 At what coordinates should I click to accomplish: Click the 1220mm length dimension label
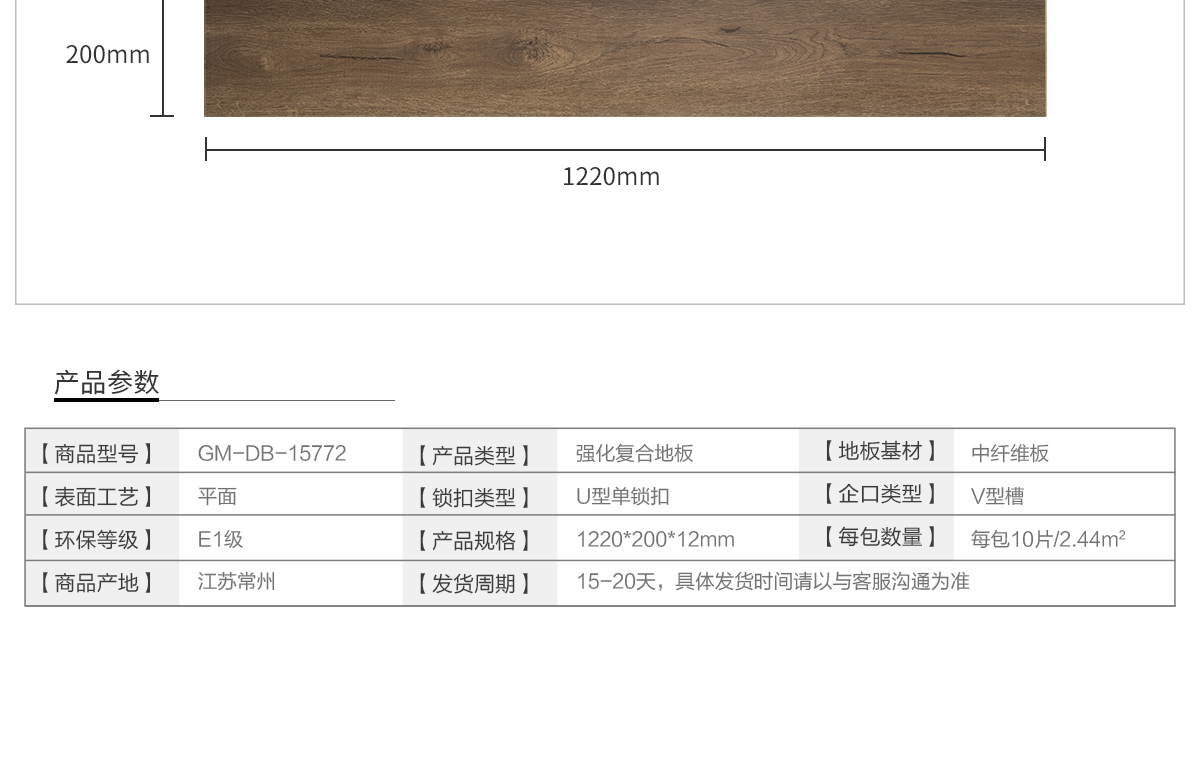coord(611,177)
